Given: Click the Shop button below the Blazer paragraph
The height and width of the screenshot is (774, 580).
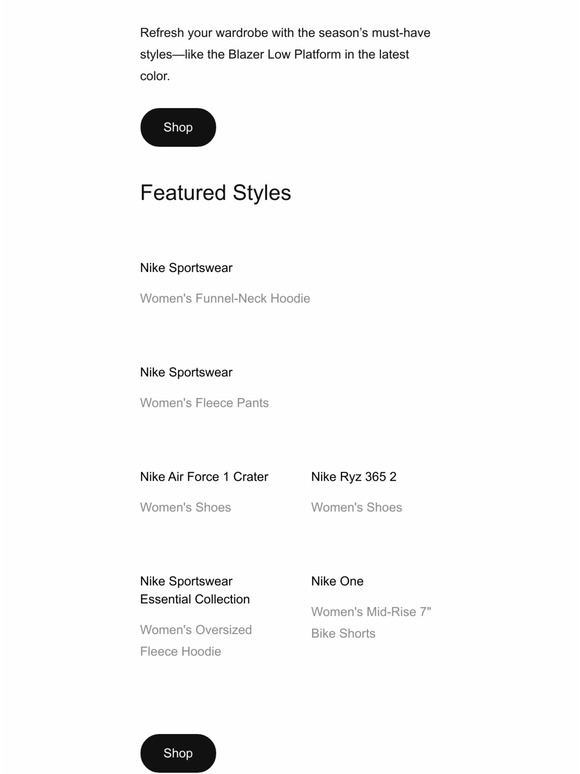Looking at the screenshot, I should coord(178,127).
